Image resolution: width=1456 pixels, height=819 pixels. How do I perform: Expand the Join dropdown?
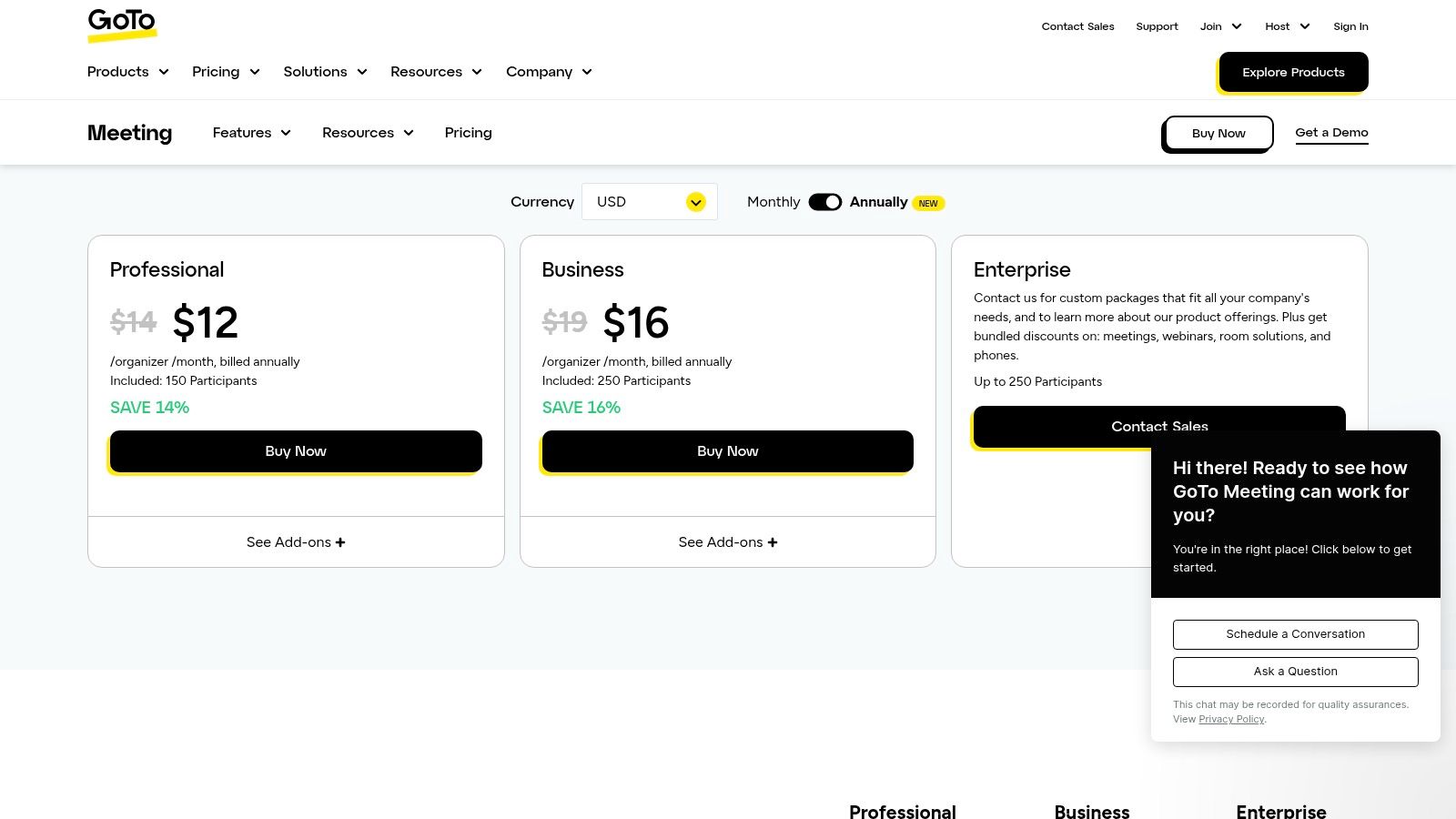coord(1219,26)
